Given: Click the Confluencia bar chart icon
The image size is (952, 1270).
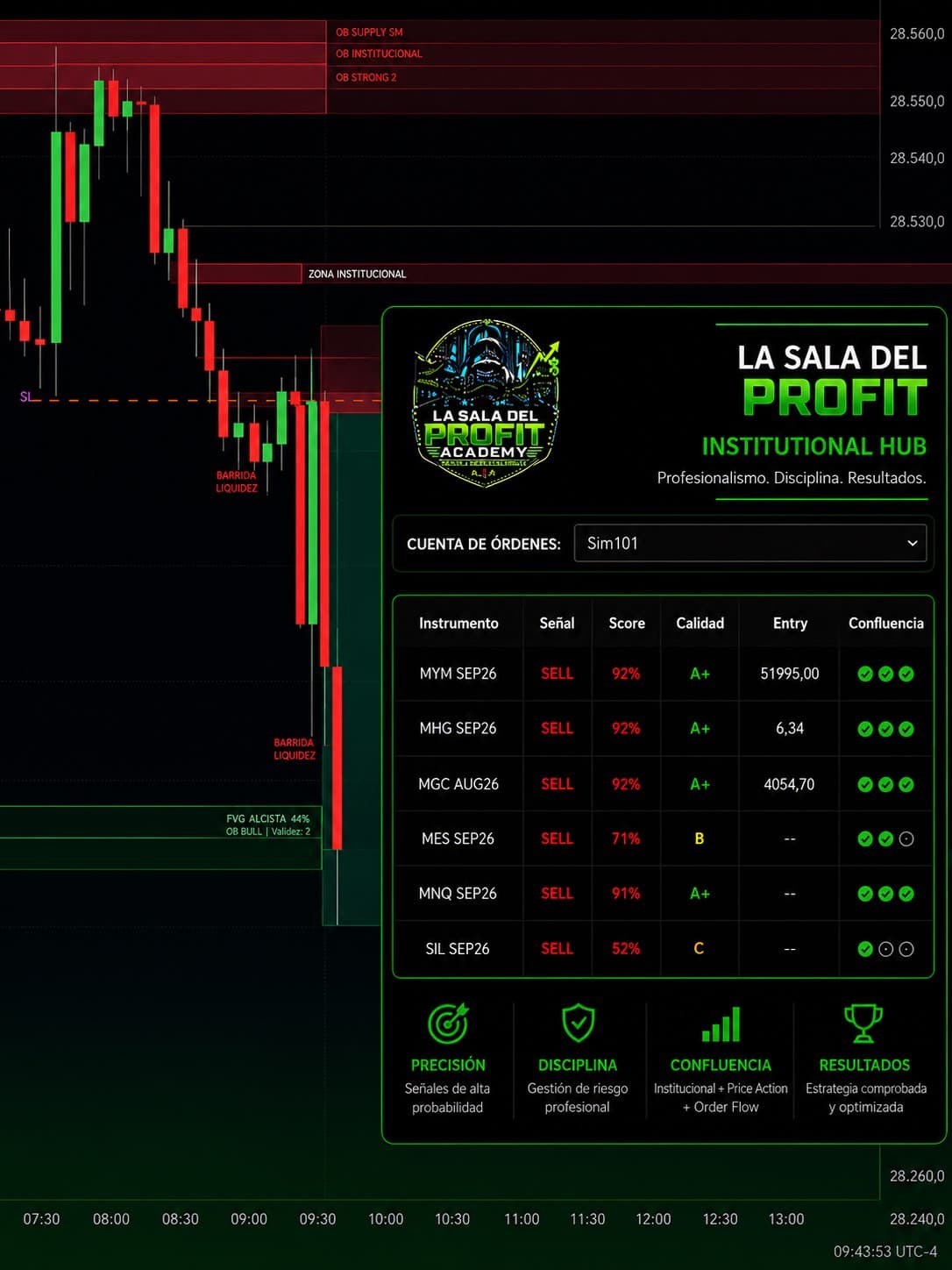Looking at the screenshot, I should pyautogui.click(x=721, y=1024).
